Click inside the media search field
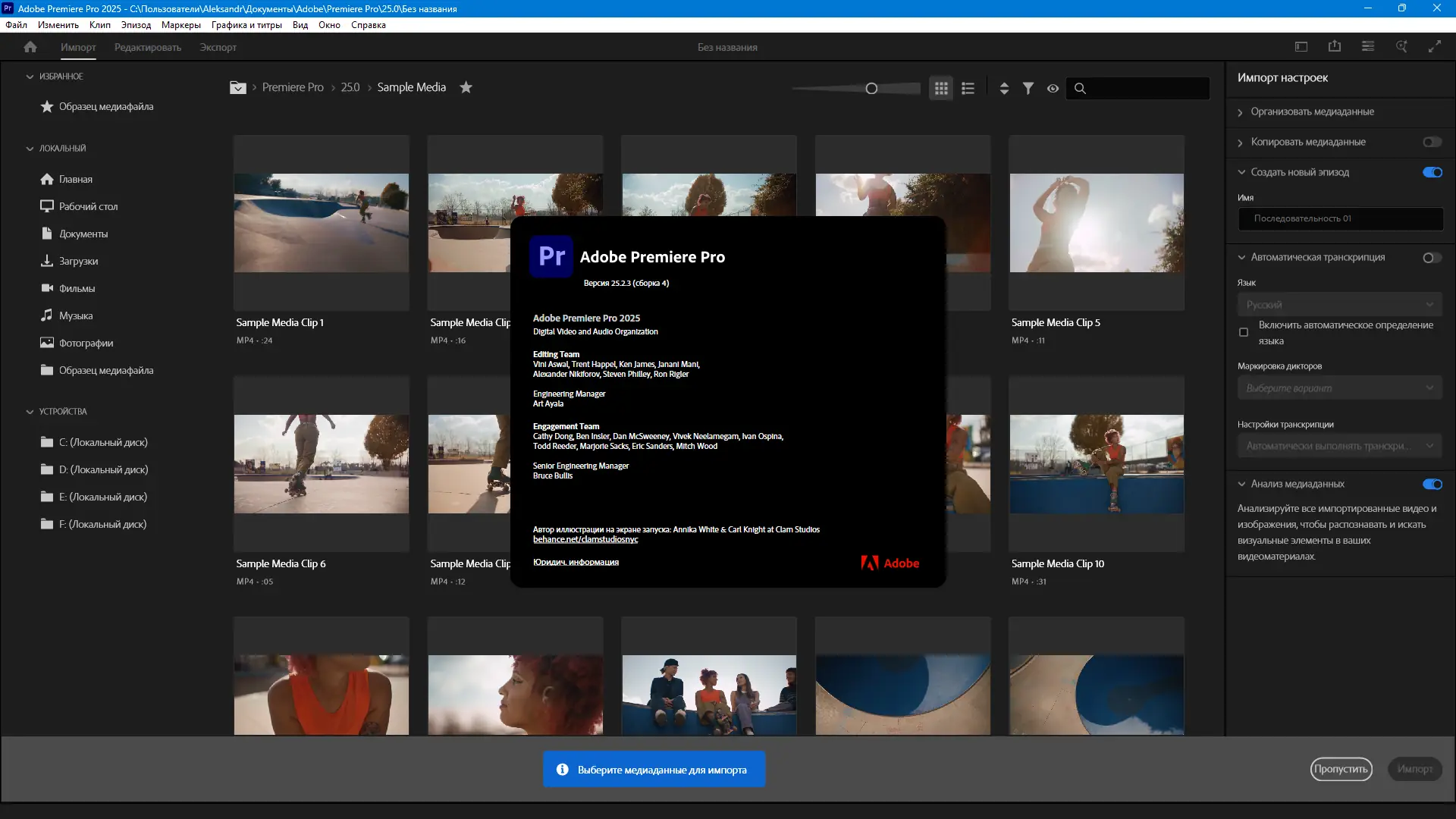1456x819 pixels. [x=1137, y=89]
